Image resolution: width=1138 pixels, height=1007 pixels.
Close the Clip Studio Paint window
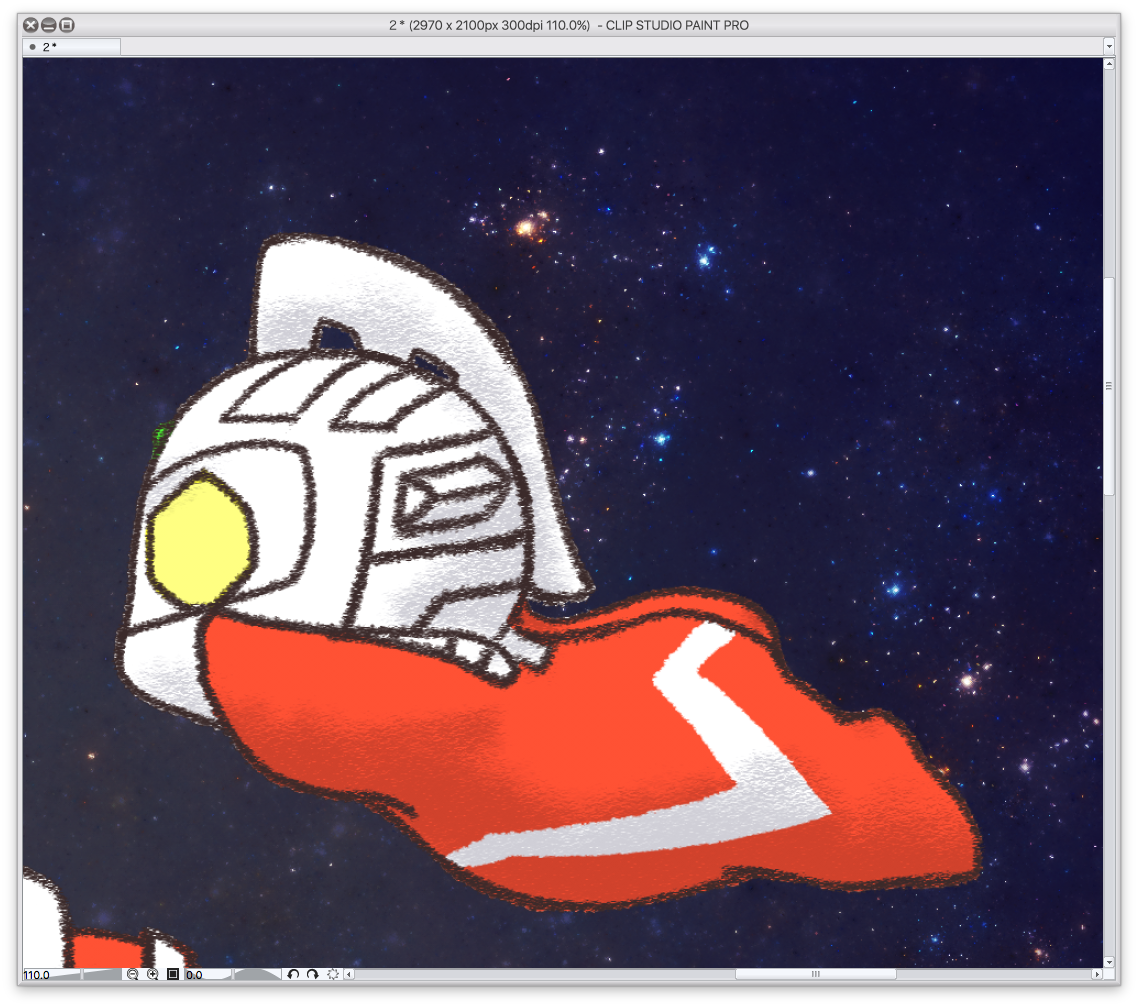coord(30,25)
